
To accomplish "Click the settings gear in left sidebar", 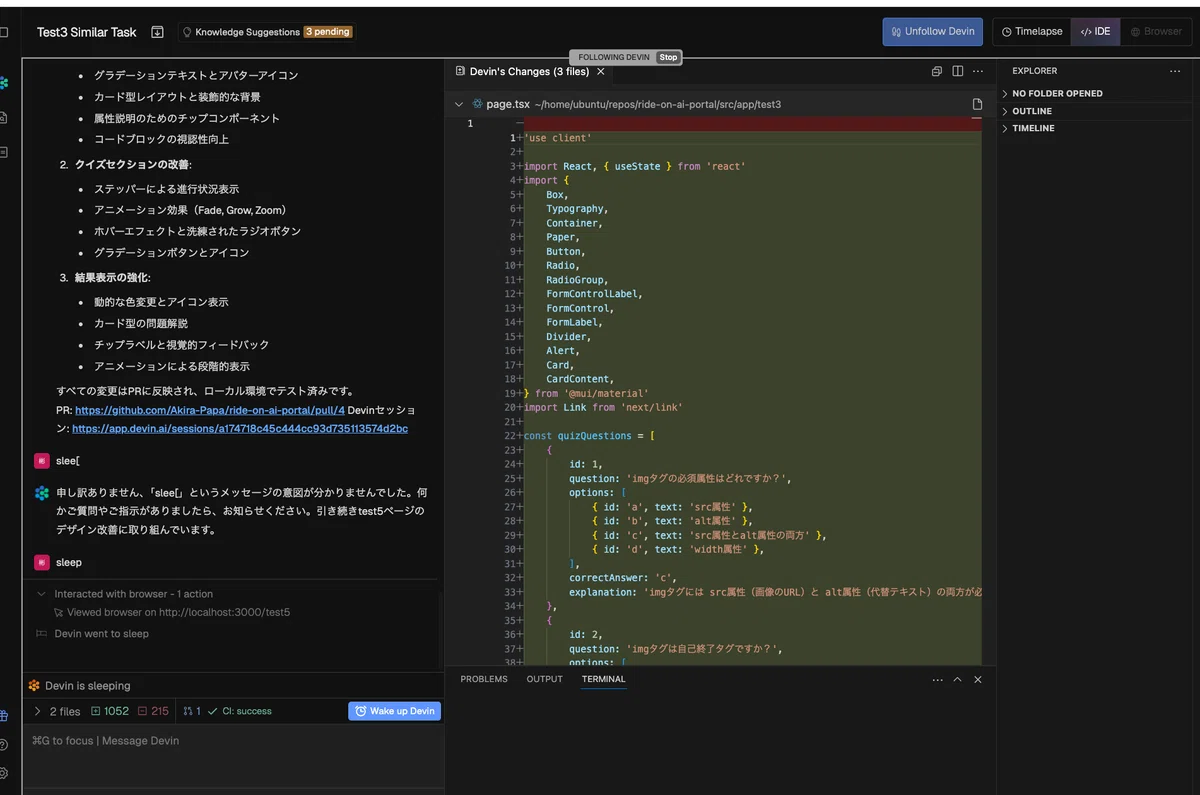I will [x=4, y=773].
